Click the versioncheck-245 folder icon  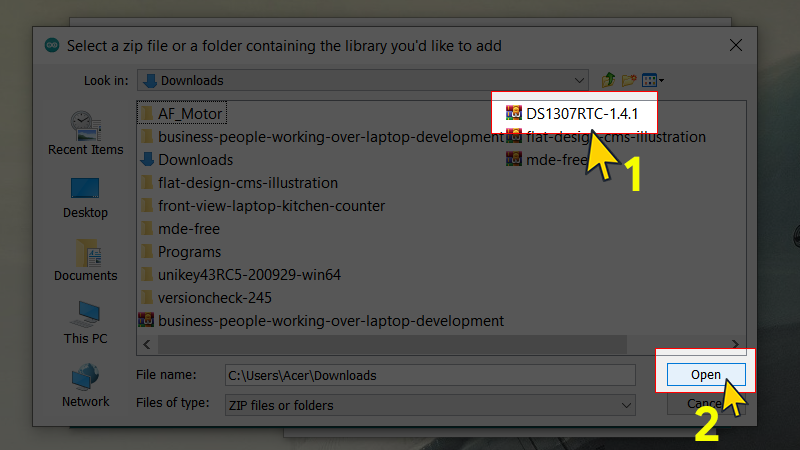point(147,297)
